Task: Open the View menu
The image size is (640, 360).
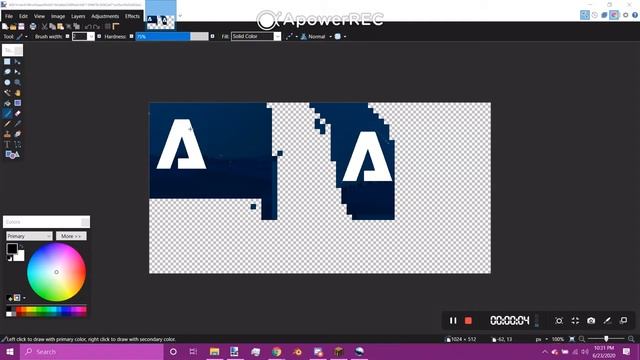Action: [x=39, y=16]
